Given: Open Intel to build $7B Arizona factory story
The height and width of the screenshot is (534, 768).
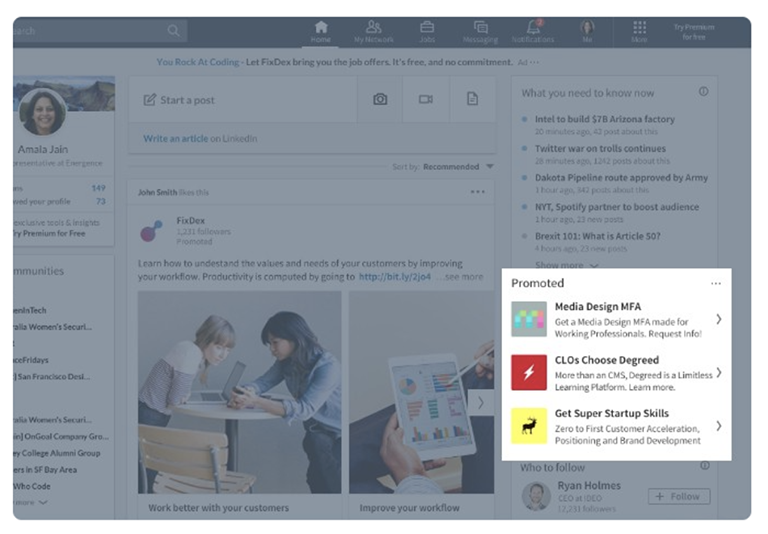Looking at the screenshot, I should [604, 119].
